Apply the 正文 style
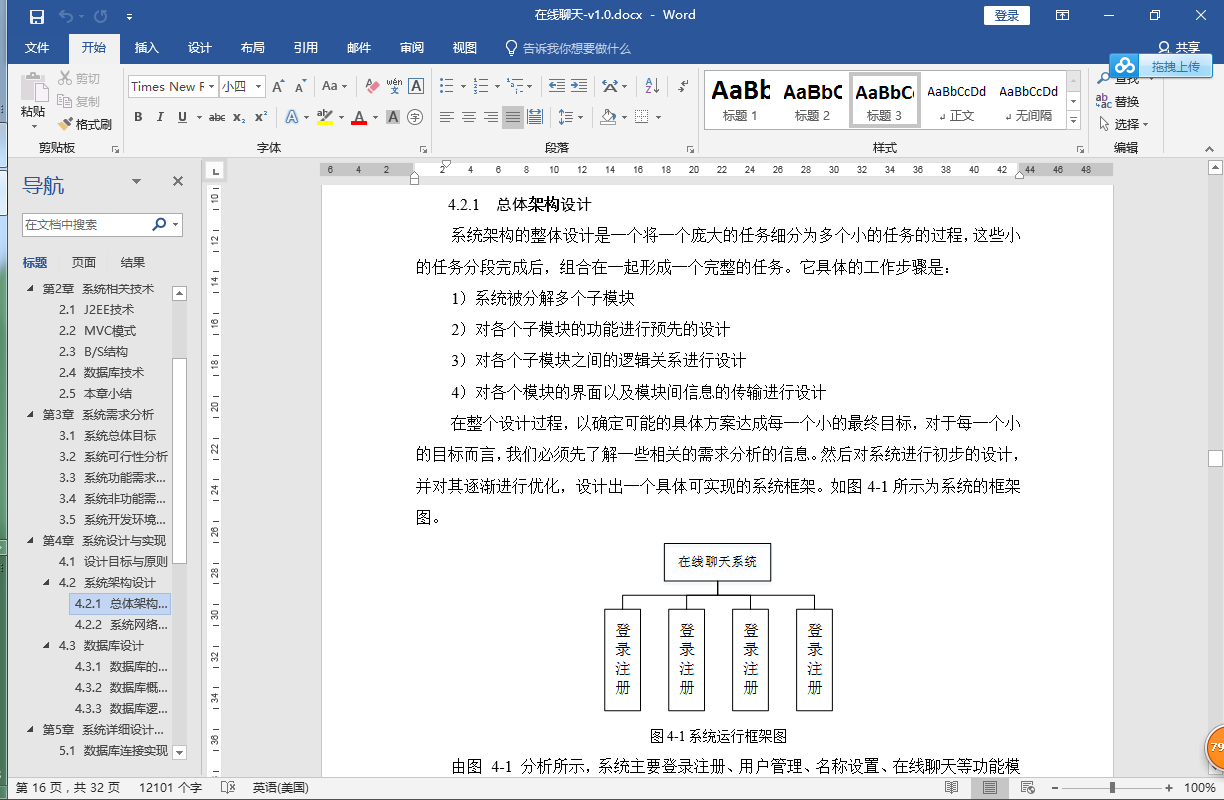 pos(957,99)
